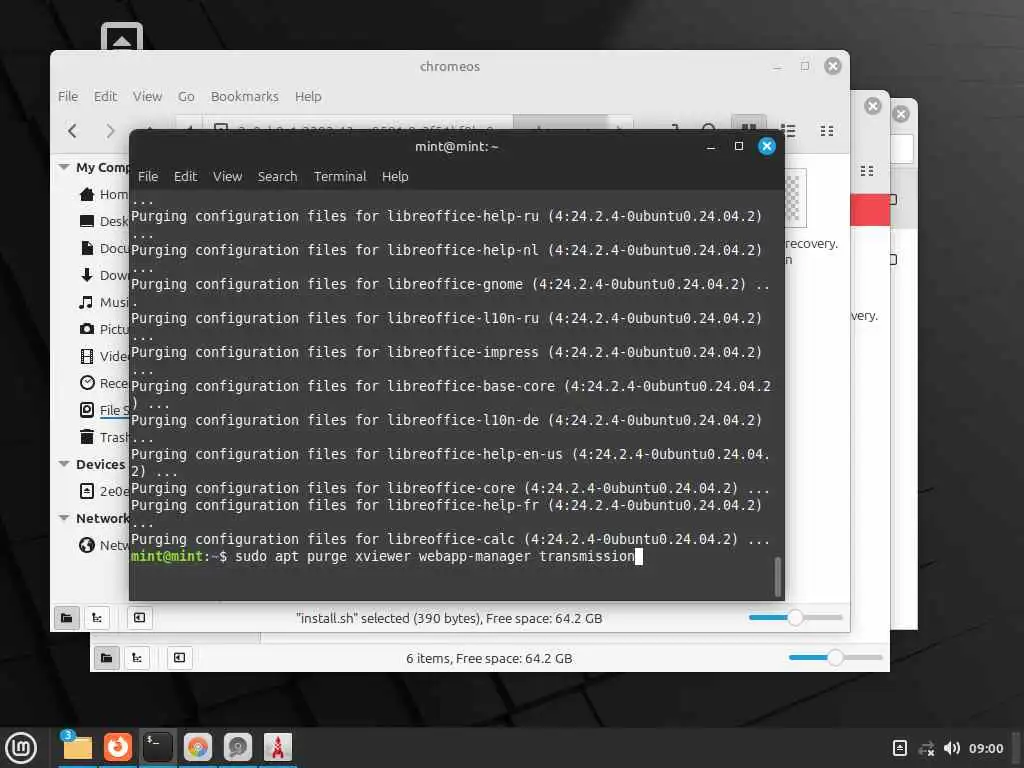This screenshot has height=768, width=1024.
Task: Switch rear window to compact view
Action: pyautogui.click(x=867, y=171)
